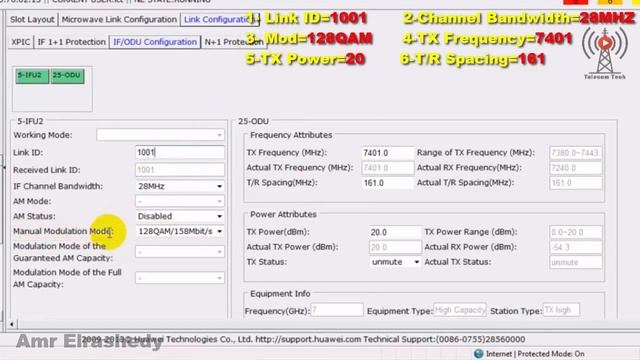Open Microwave Link Configuration tab

[x=119, y=19]
